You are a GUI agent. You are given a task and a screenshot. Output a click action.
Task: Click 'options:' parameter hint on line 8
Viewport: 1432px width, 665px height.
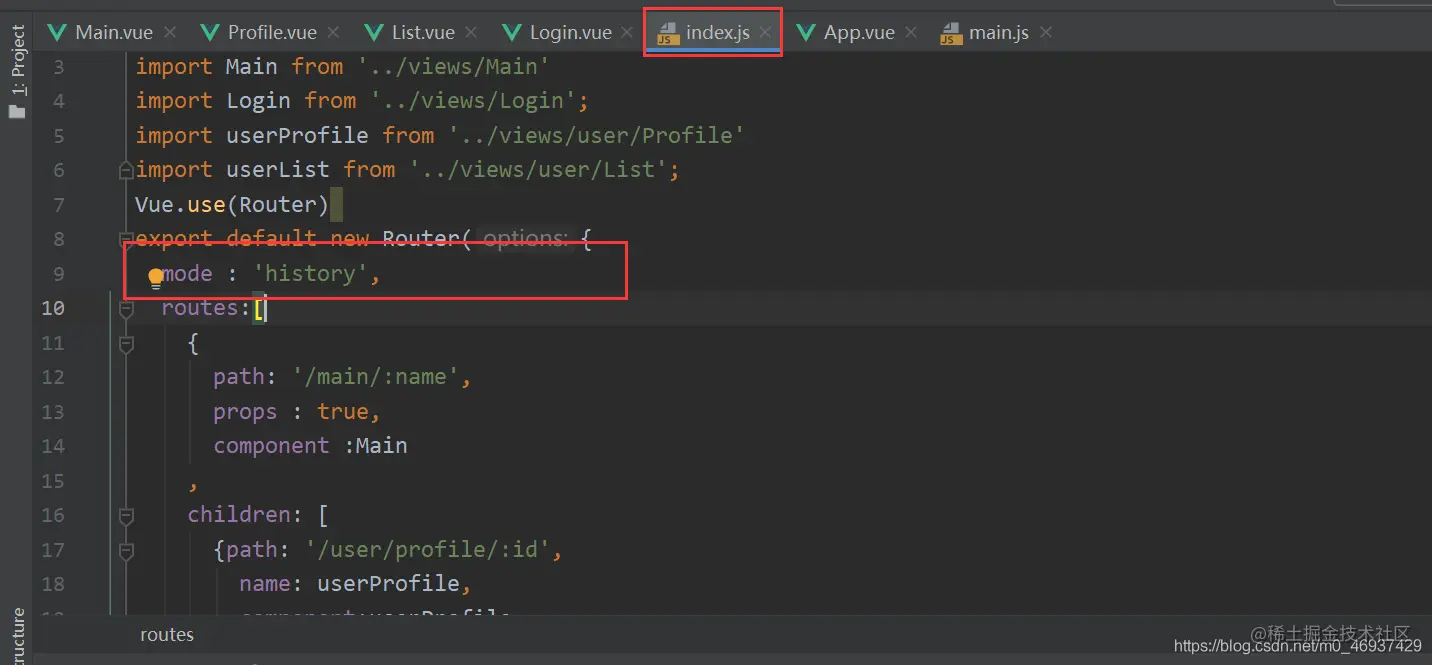[x=526, y=239]
